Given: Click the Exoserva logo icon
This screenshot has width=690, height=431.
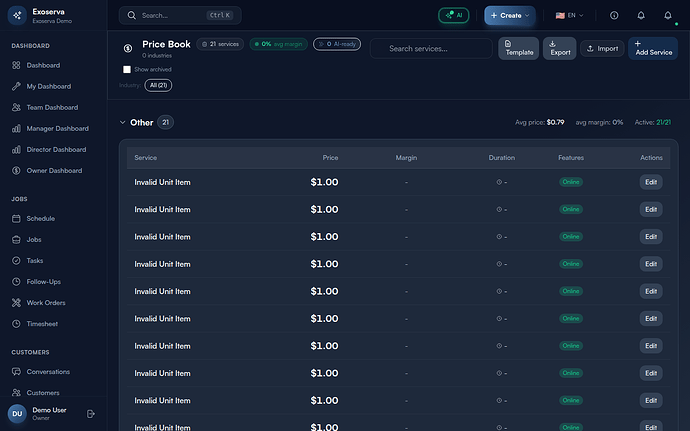Looking at the screenshot, I should (x=17, y=15).
